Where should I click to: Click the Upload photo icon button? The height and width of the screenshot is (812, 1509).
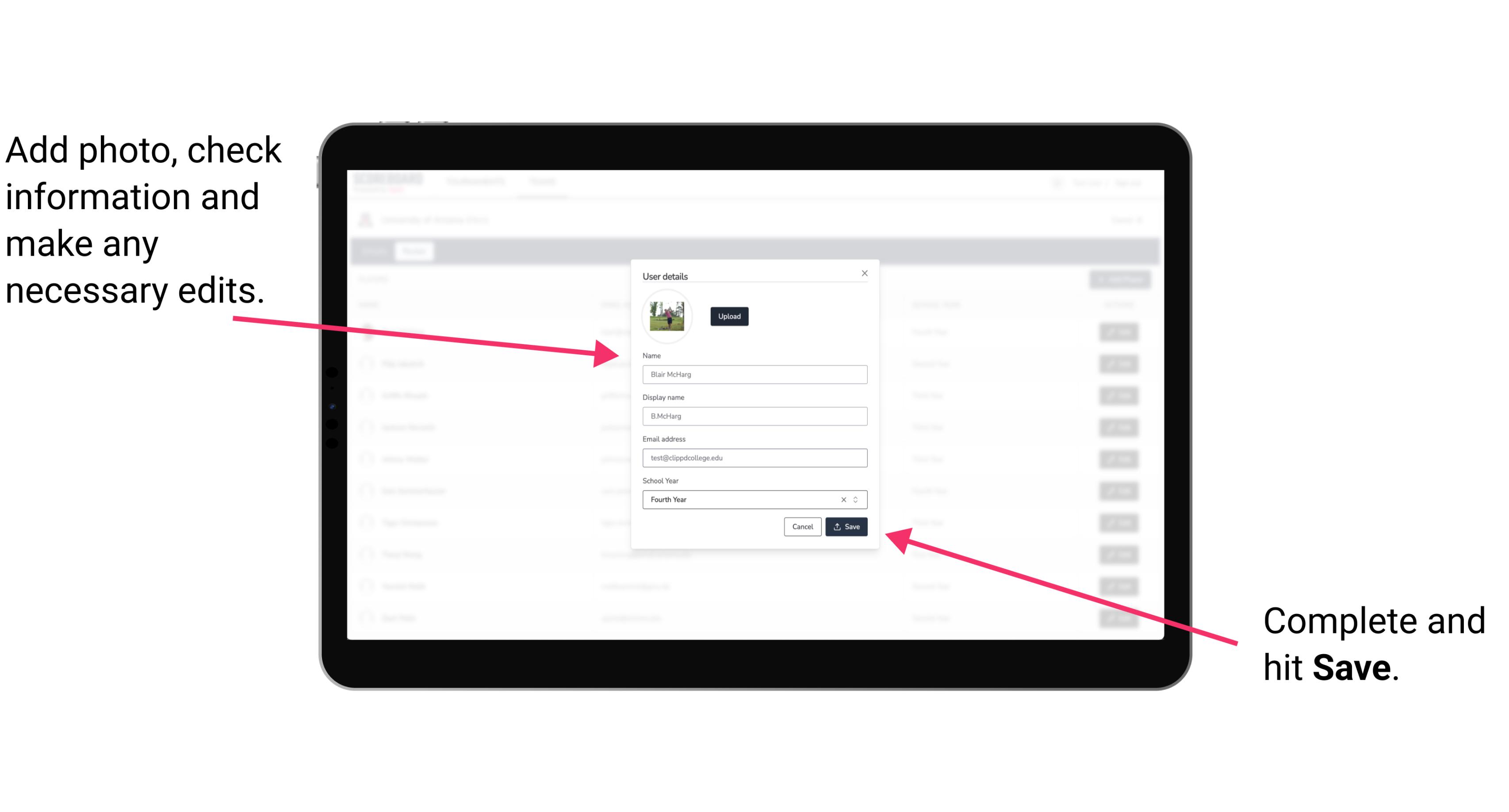pos(729,316)
